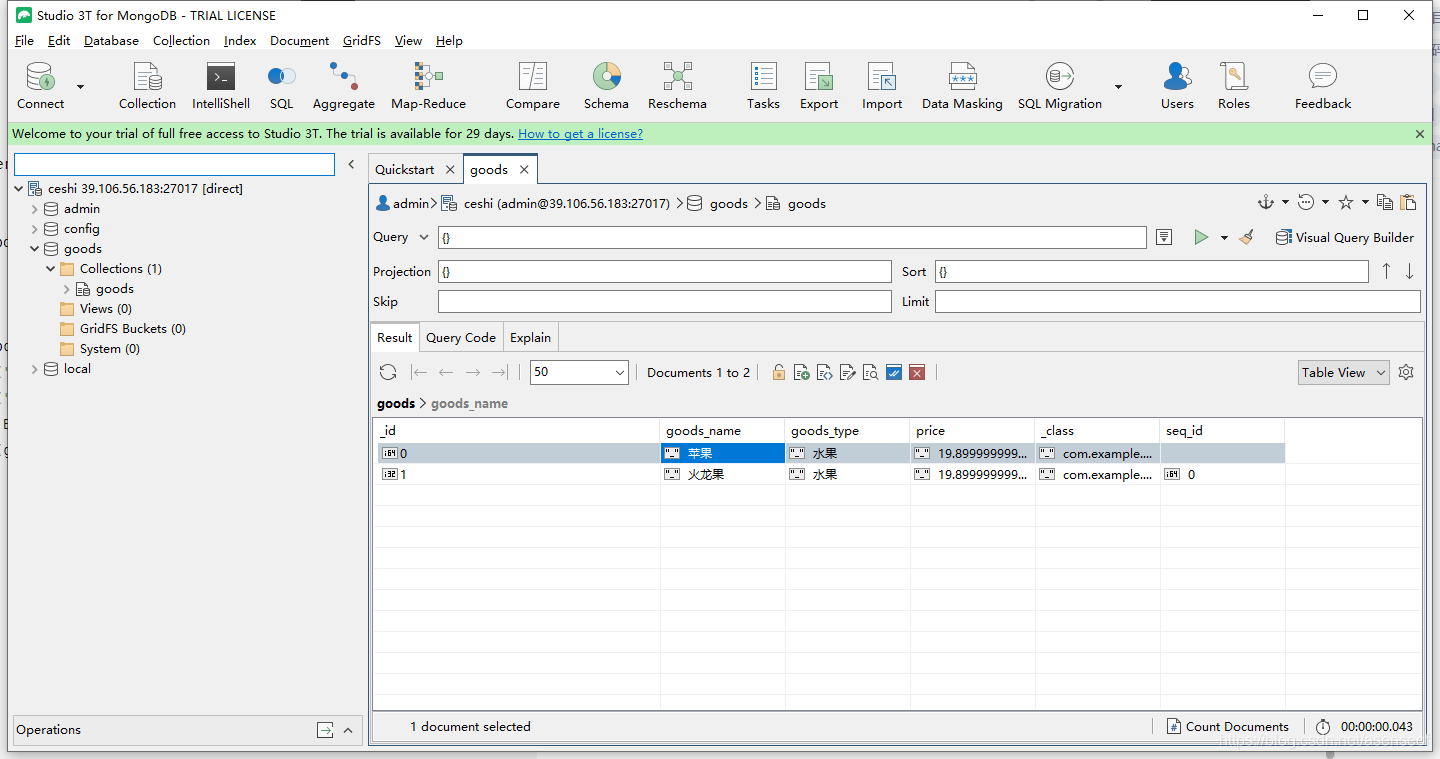Screen dimensions: 1440x759
Task: Refresh the result set
Action: click(x=388, y=372)
